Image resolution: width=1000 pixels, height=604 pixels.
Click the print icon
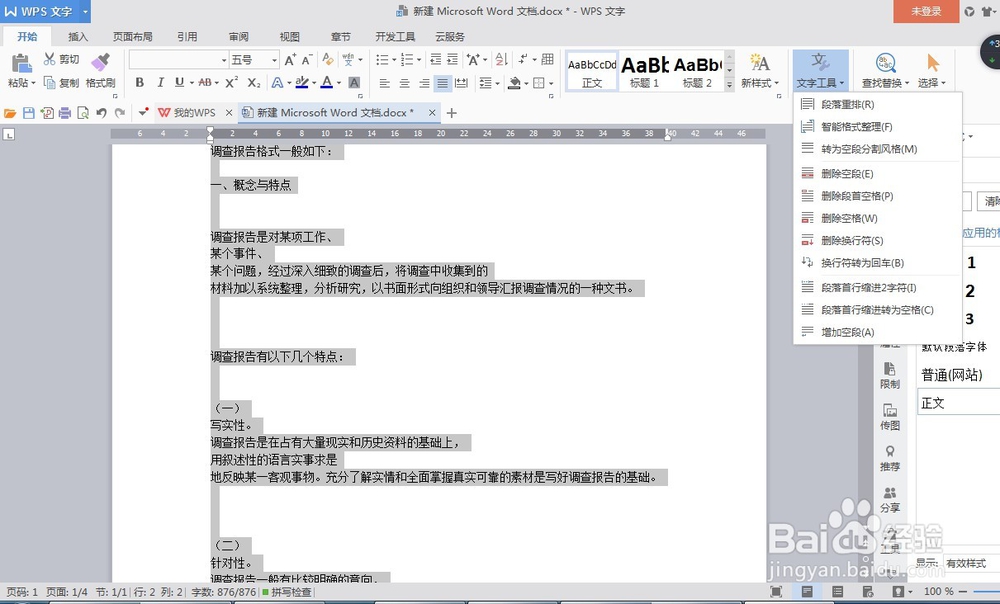pos(64,113)
